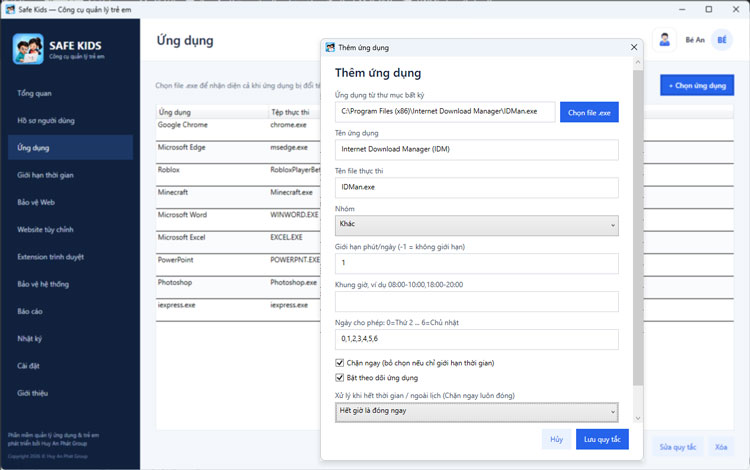Click the Photoshop.exe cell
The image size is (750, 470).
point(293,282)
